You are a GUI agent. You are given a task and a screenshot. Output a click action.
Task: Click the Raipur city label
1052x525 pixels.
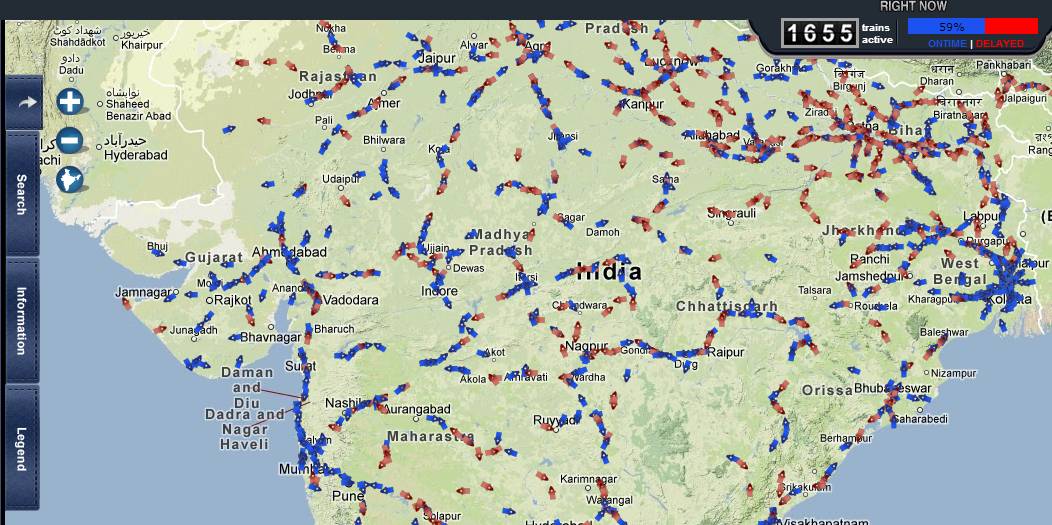725,352
